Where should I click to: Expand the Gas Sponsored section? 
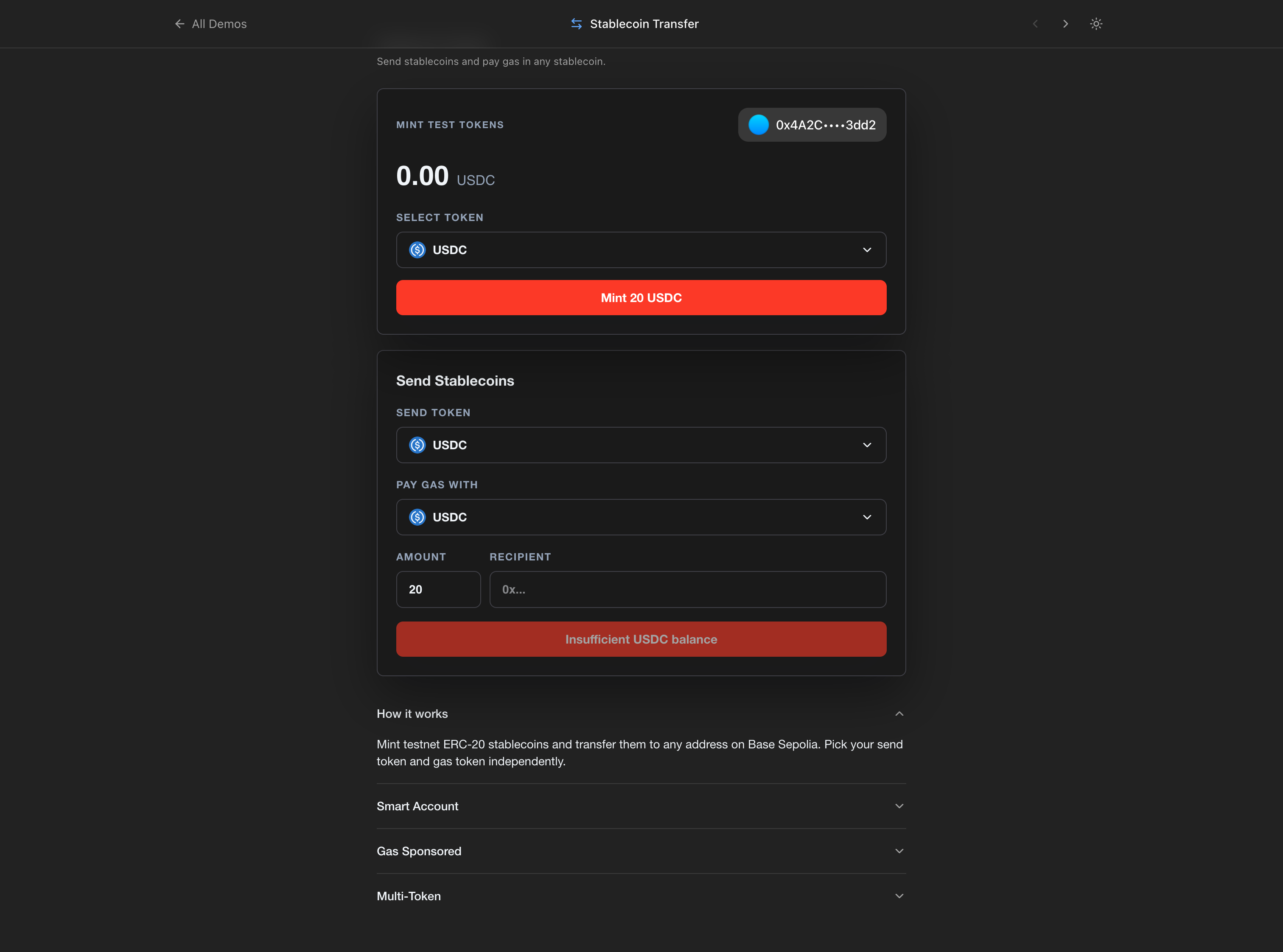899,851
